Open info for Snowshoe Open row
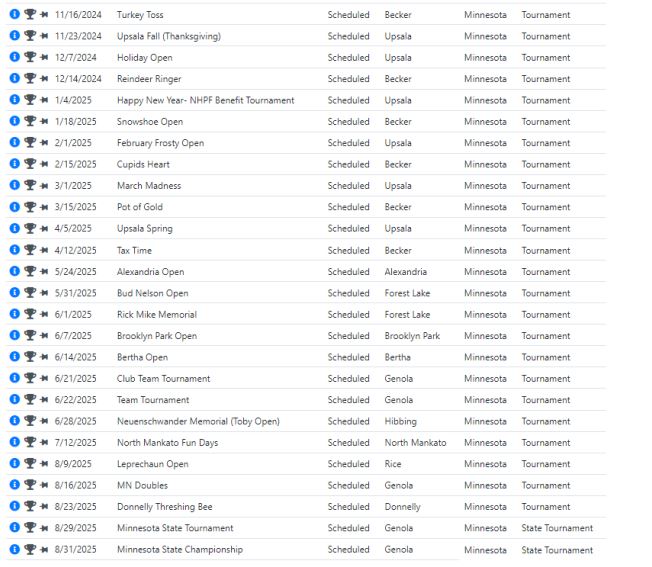The height and width of the screenshot is (567, 652). (x=14, y=122)
